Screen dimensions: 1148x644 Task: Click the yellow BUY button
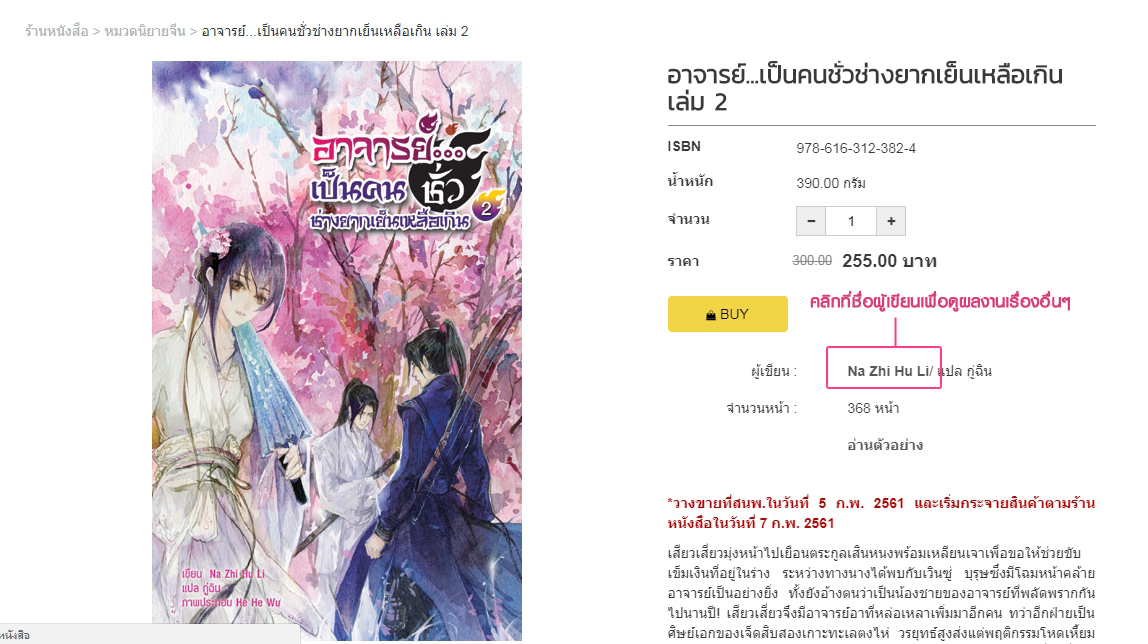click(x=727, y=314)
